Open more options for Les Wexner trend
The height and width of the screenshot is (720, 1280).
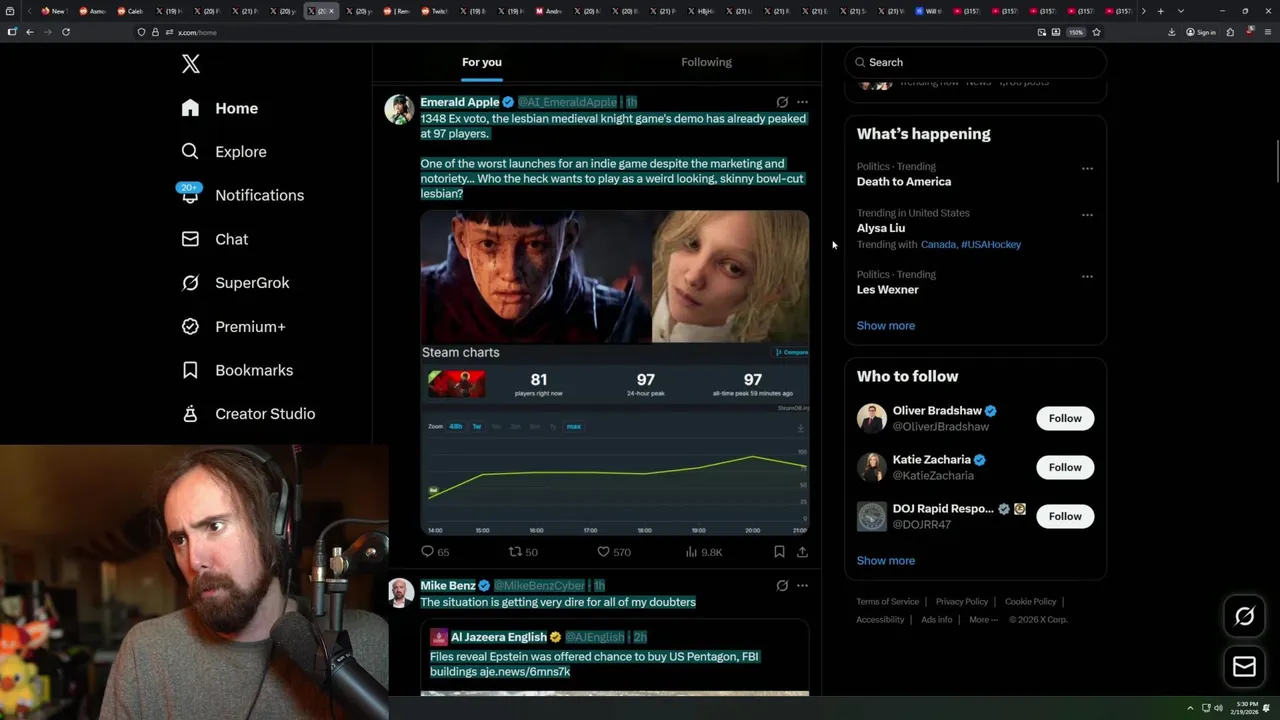point(1087,276)
